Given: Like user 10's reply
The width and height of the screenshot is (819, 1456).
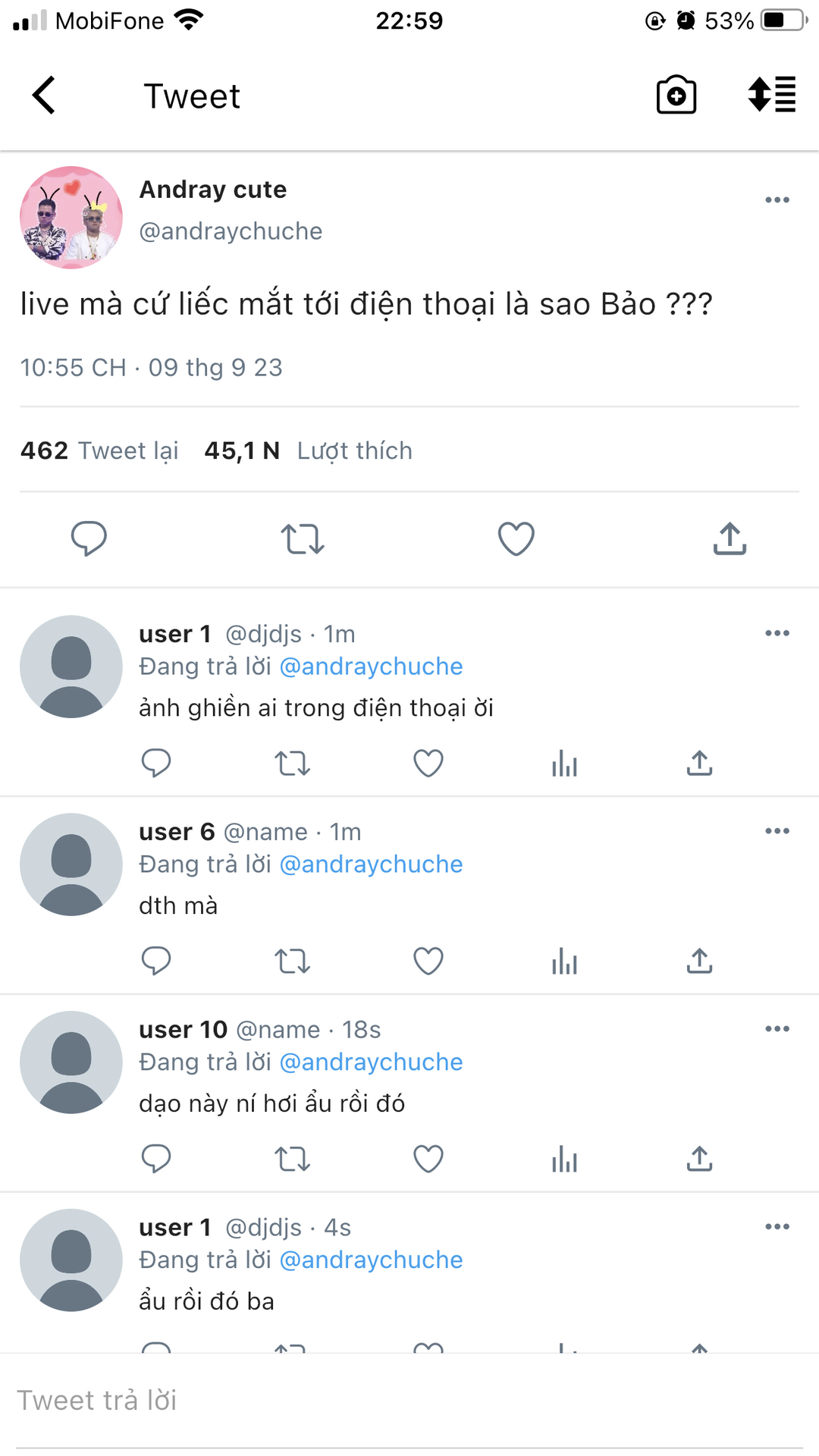Looking at the screenshot, I should tap(428, 1159).
